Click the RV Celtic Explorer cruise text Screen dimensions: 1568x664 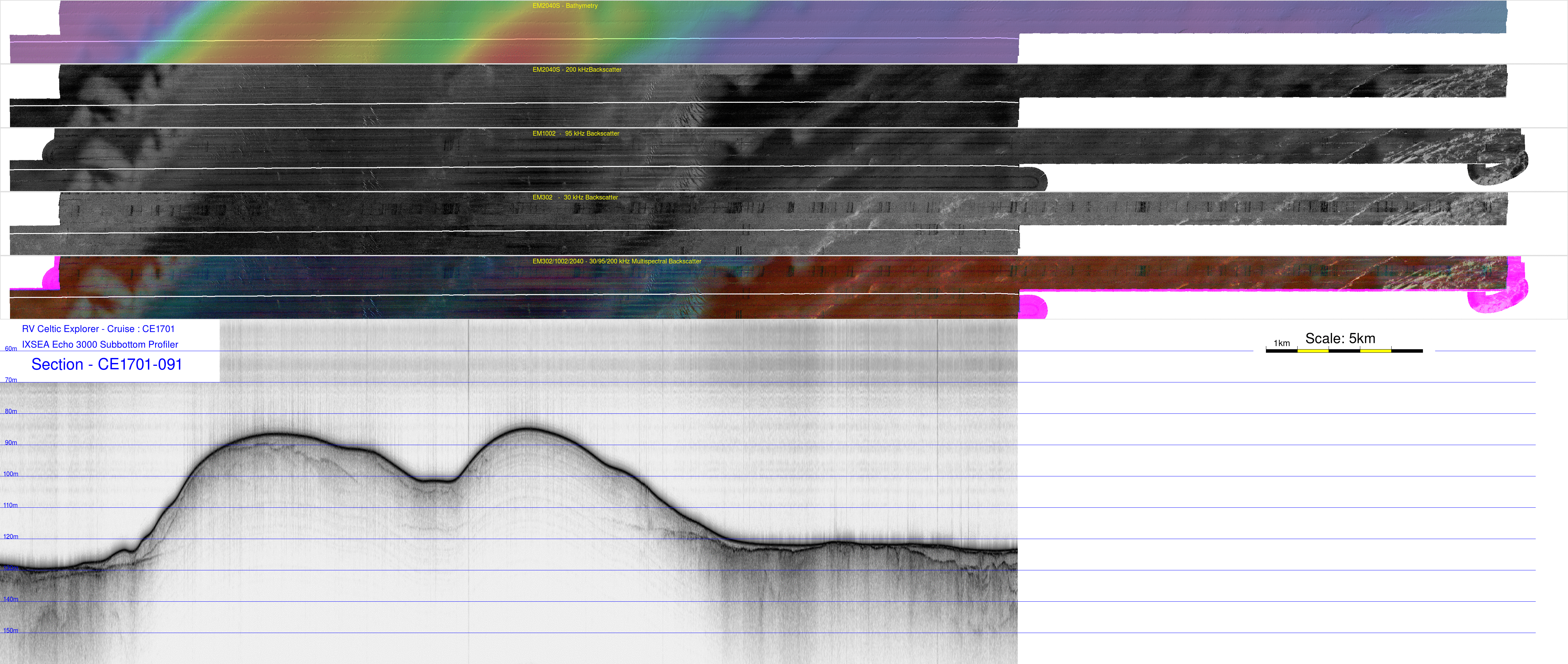click(98, 329)
